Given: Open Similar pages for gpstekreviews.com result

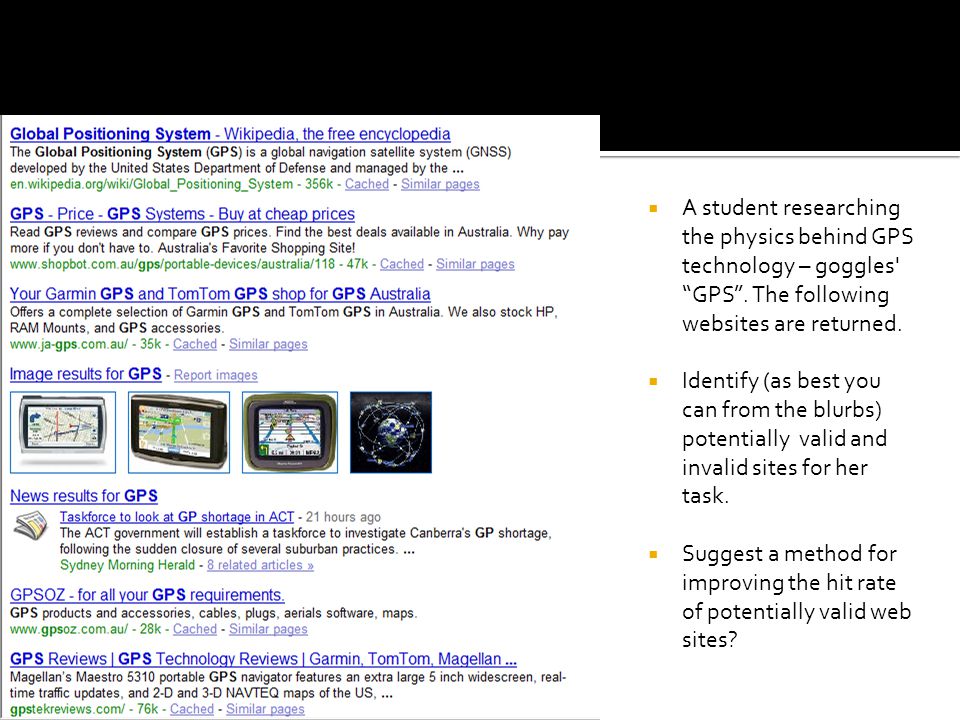Looking at the screenshot, I should 265,709.
